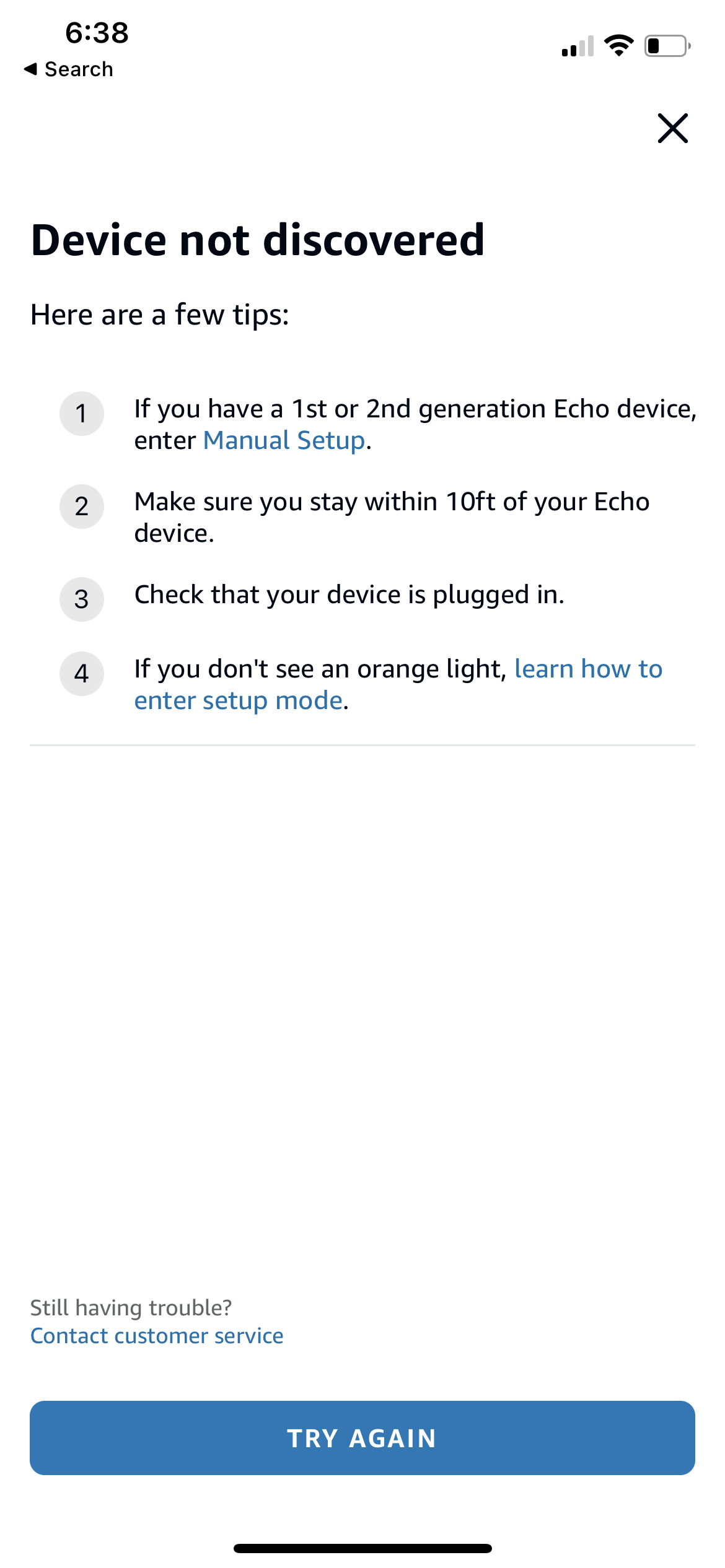Tap the Device not discovered heading

(258, 240)
